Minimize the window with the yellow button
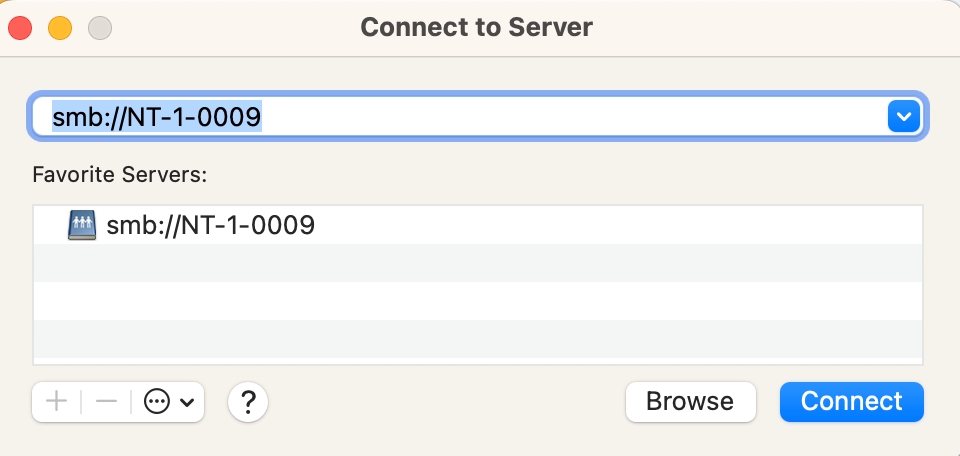This screenshot has height=456, width=960. click(60, 27)
